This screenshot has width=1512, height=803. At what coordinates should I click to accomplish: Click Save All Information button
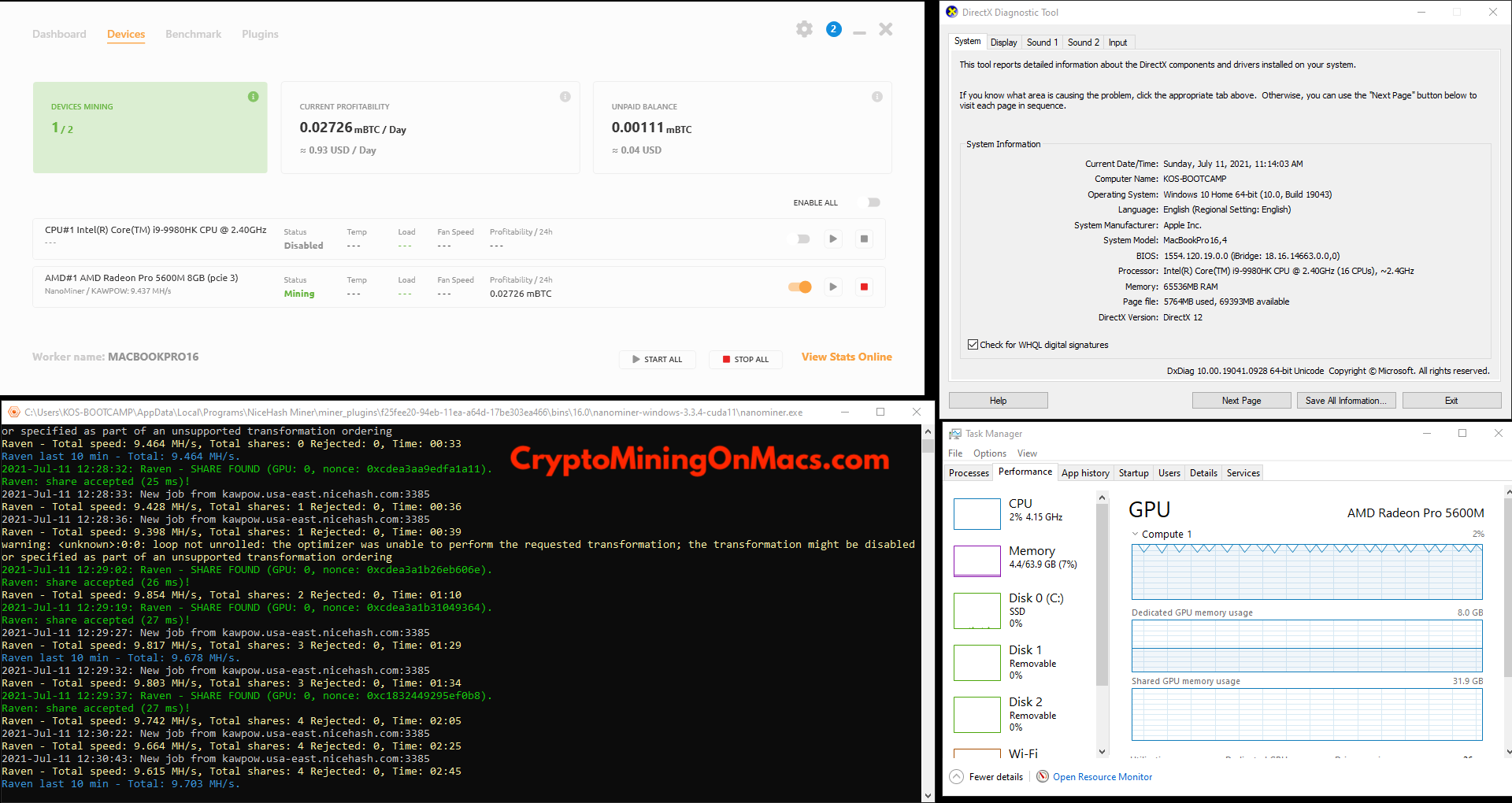coord(1346,401)
